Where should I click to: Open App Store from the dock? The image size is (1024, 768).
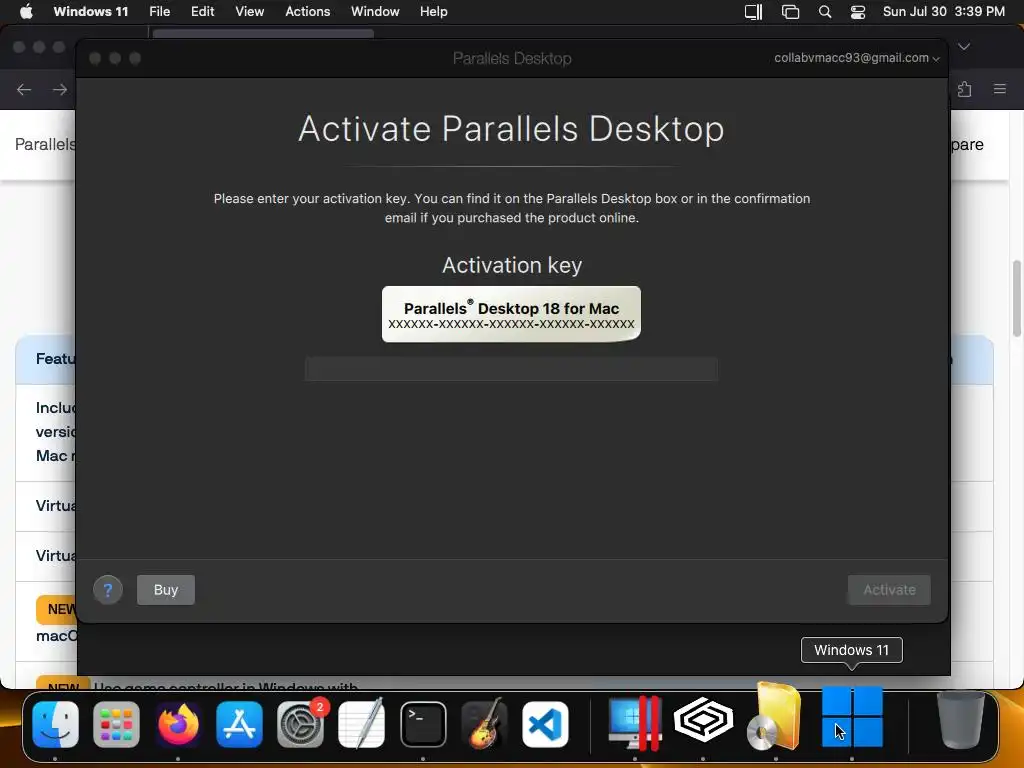click(x=240, y=724)
